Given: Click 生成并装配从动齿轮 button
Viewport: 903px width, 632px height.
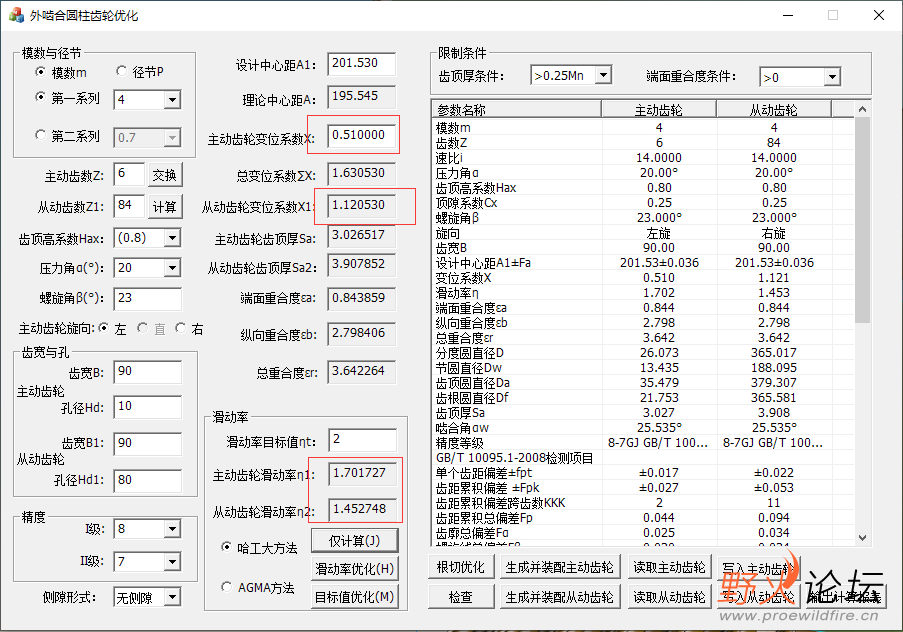Looking at the screenshot, I should (560, 597).
